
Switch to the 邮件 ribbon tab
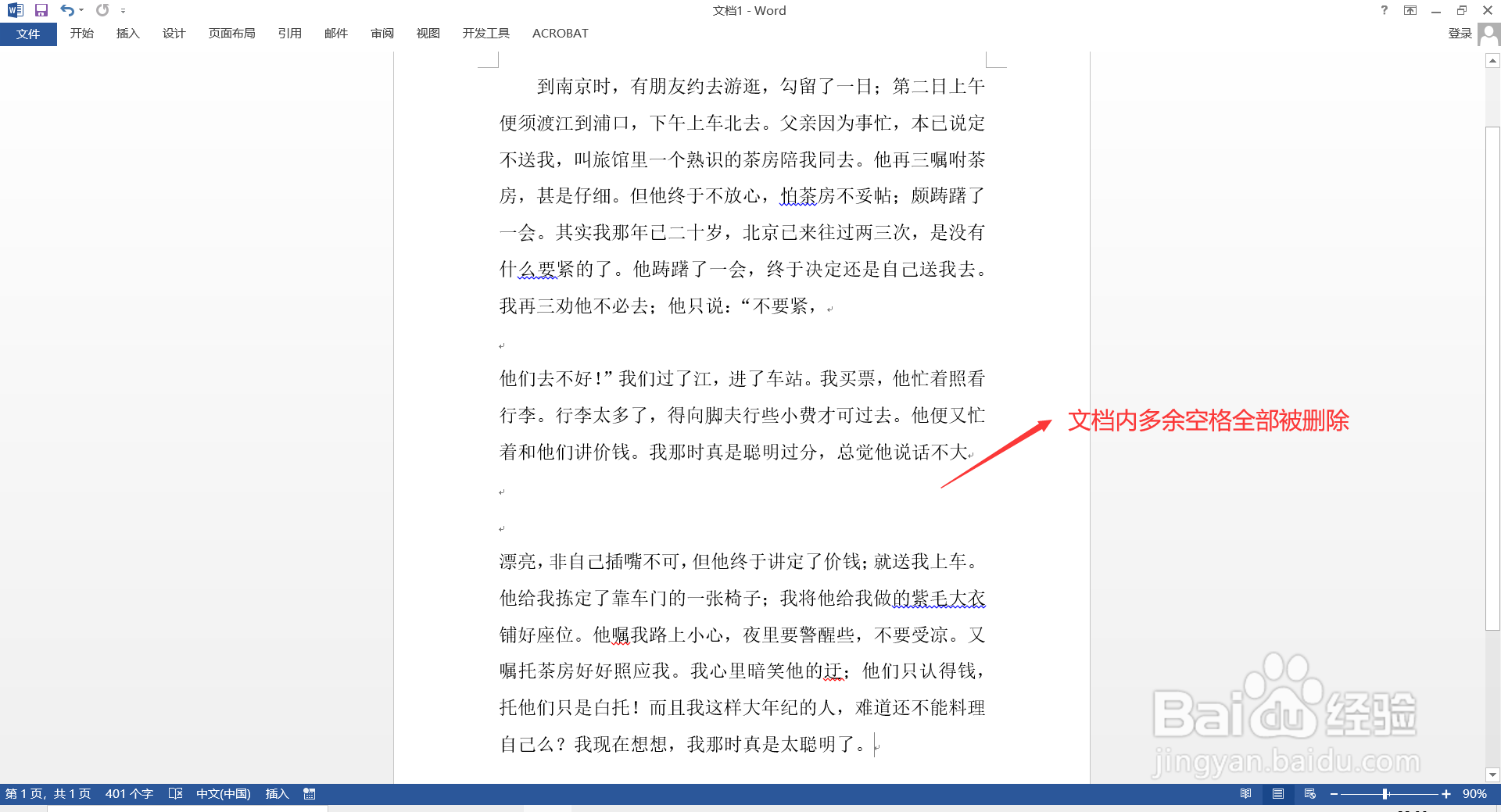tap(336, 34)
